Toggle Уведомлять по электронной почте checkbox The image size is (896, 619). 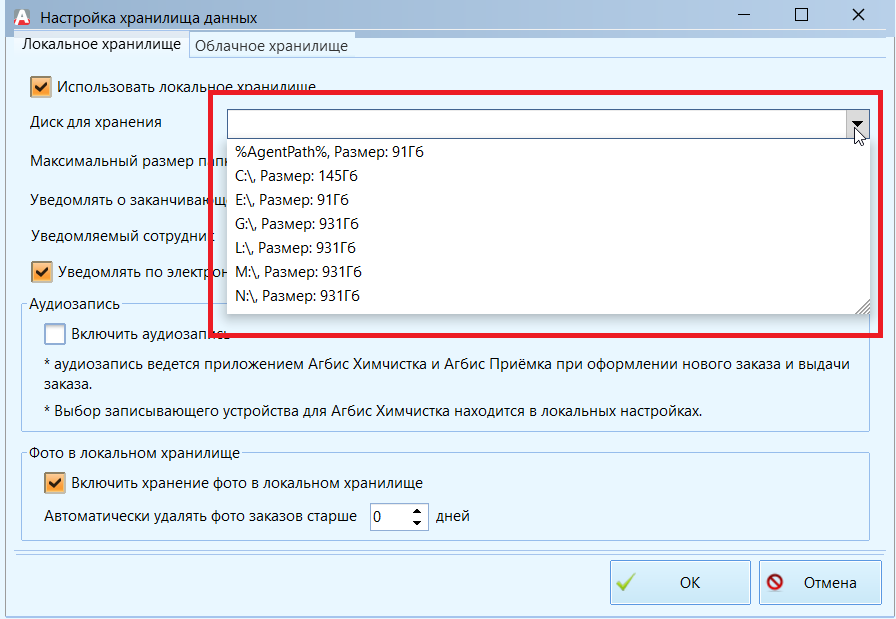(42, 272)
